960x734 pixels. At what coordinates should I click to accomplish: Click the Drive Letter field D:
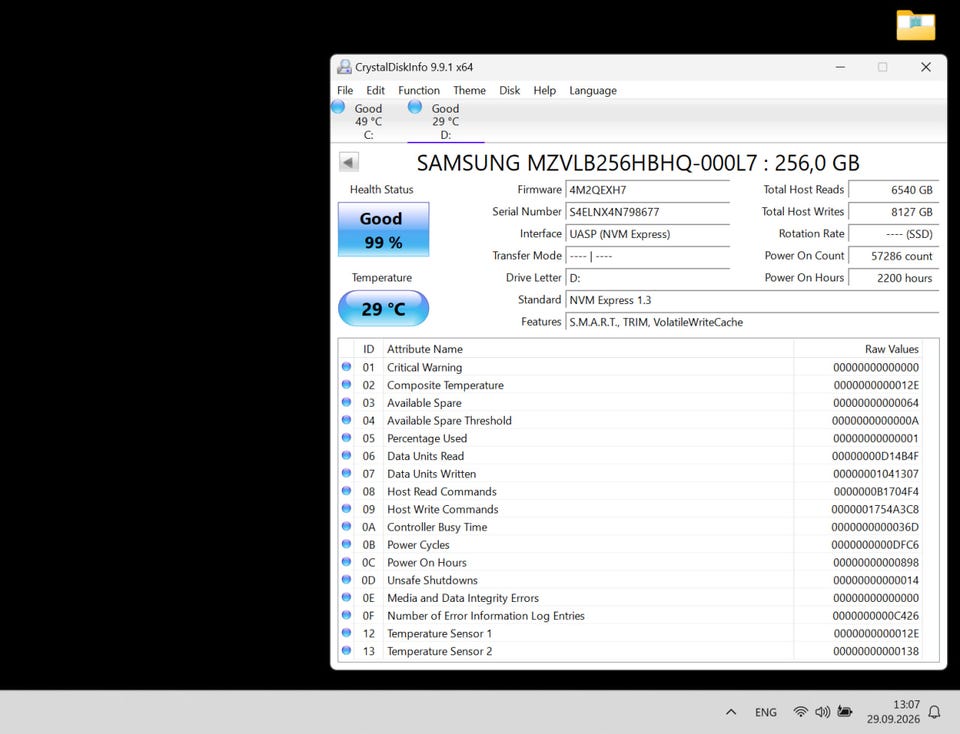coord(648,278)
